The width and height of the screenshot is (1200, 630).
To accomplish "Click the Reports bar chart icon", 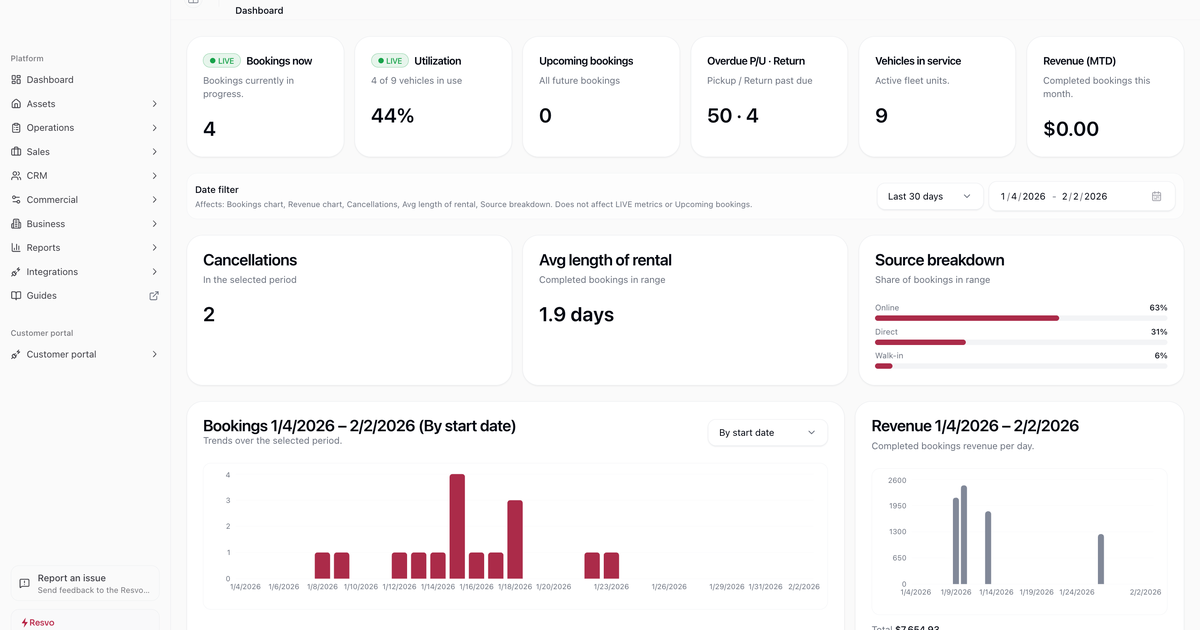I will [x=16, y=248].
